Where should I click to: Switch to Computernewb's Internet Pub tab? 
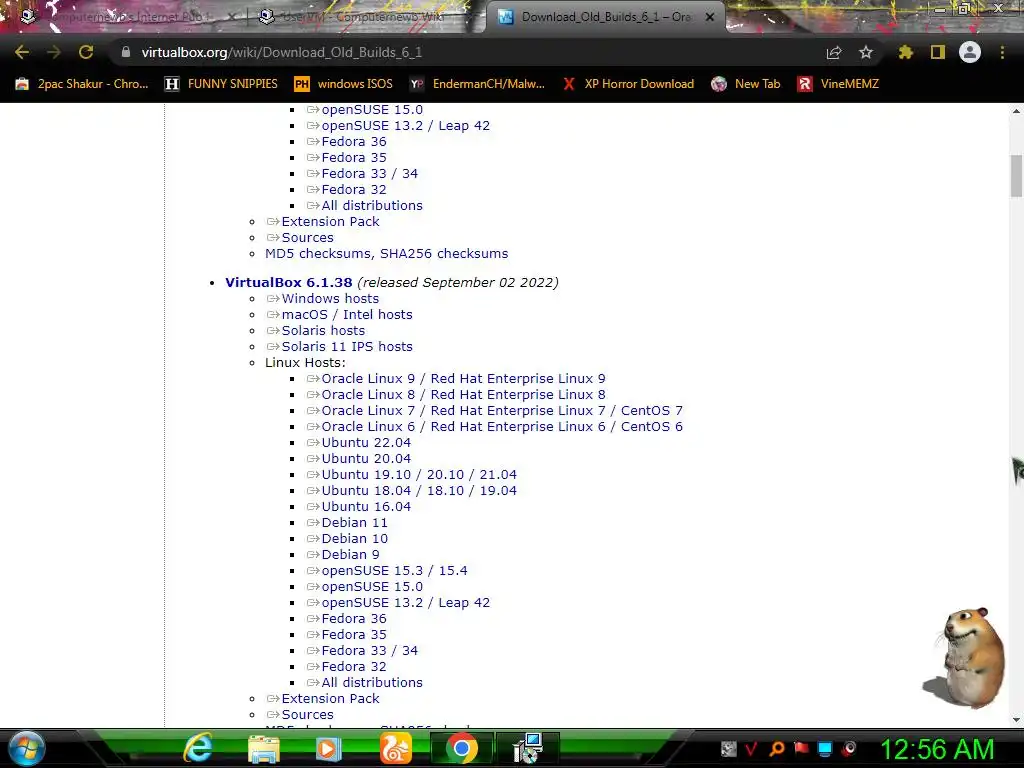tap(127, 17)
